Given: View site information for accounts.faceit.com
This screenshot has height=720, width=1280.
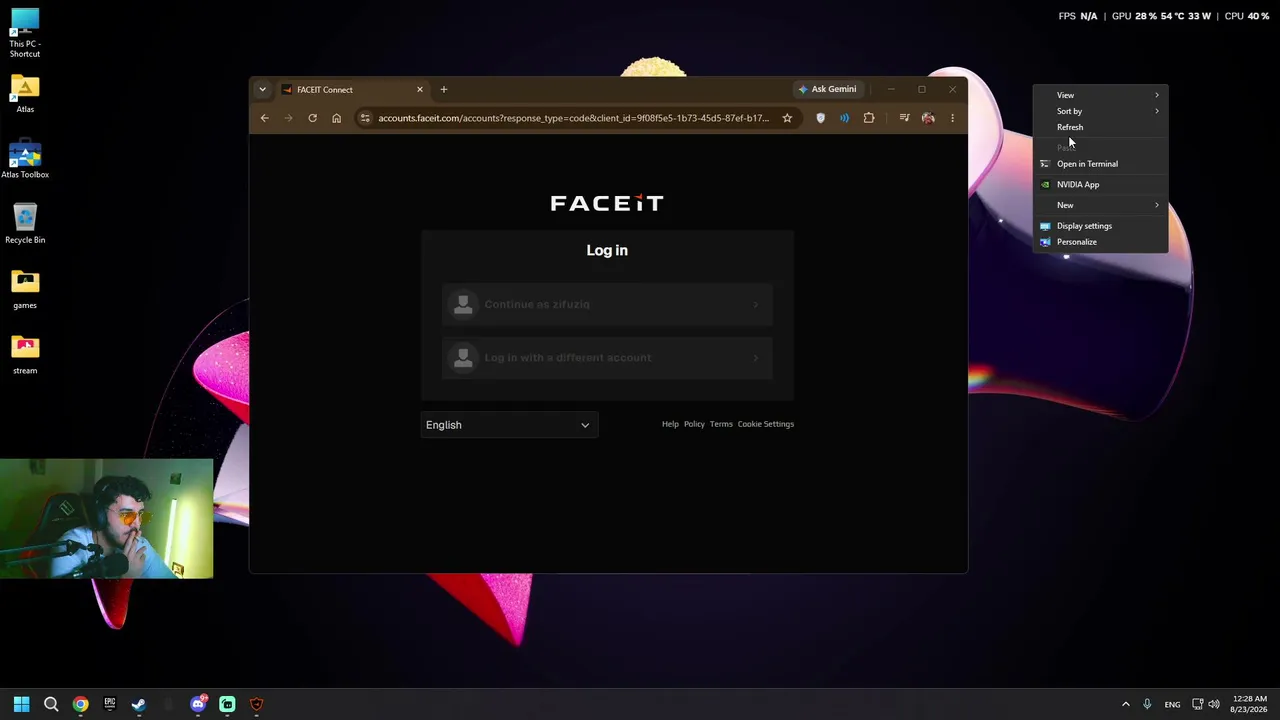Looking at the screenshot, I should tap(365, 118).
